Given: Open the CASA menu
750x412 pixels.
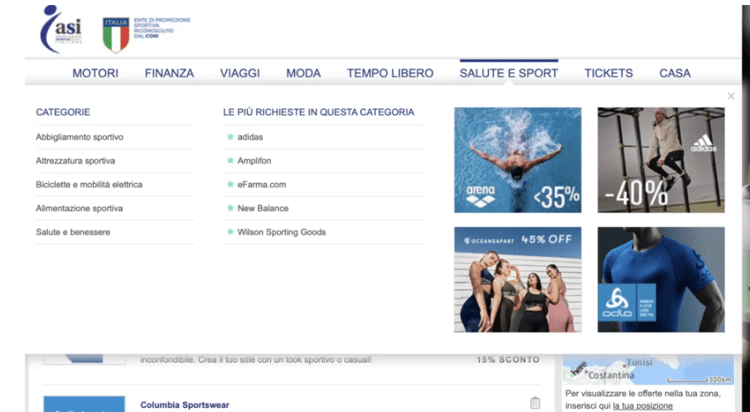Looking at the screenshot, I should pyautogui.click(x=675, y=73).
